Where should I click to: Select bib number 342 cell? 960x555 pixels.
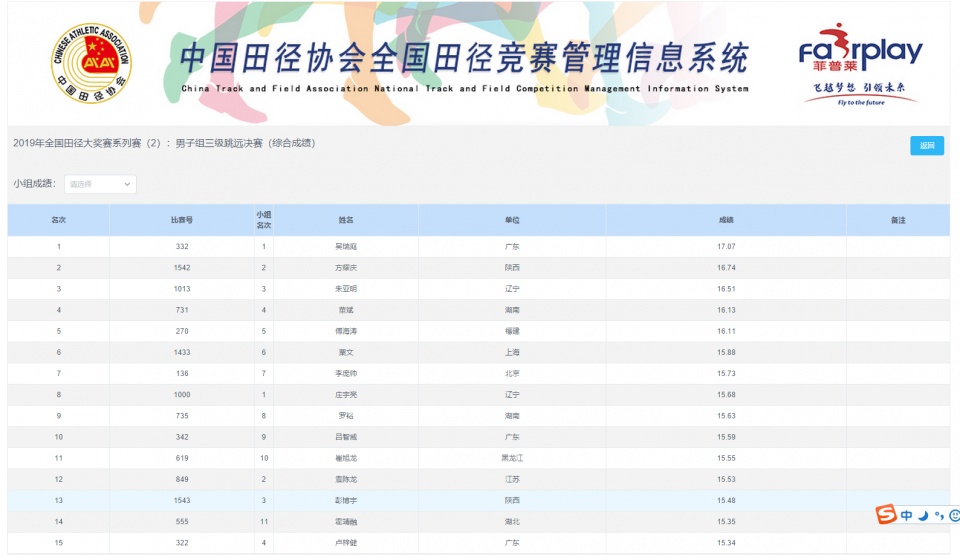[x=182, y=437]
